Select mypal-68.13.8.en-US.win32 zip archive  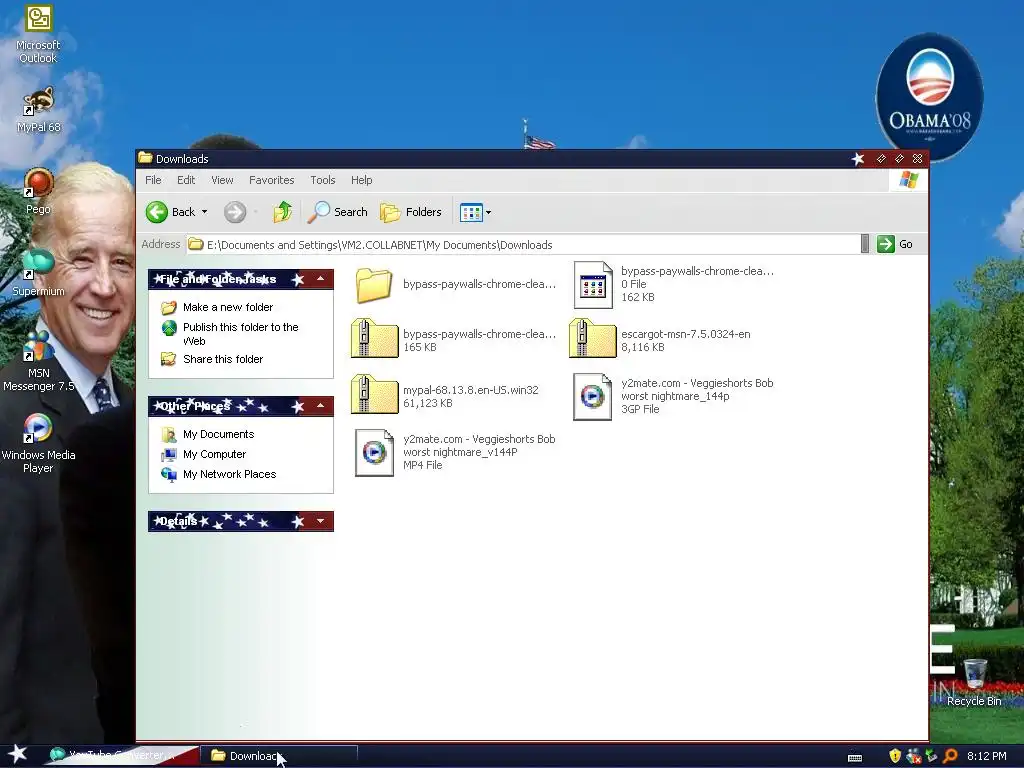(x=445, y=396)
